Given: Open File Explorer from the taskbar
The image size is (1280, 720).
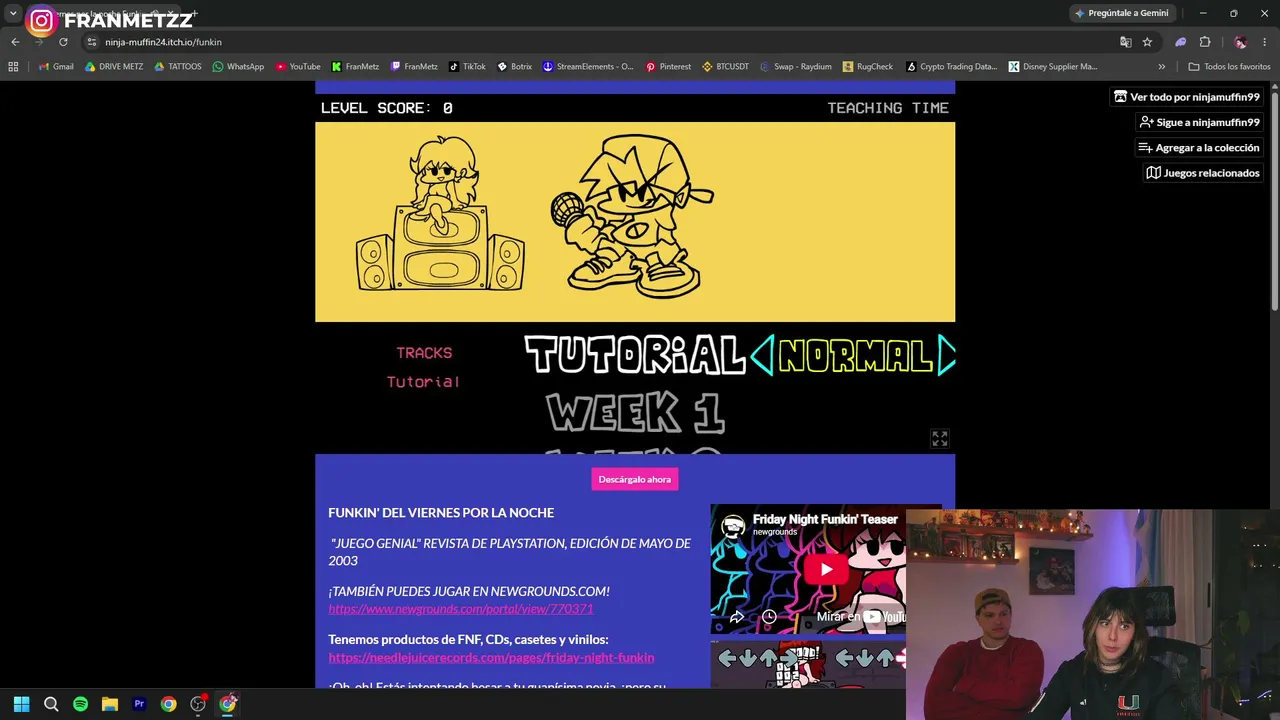Looking at the screenshot, I should tap(110, 704).
